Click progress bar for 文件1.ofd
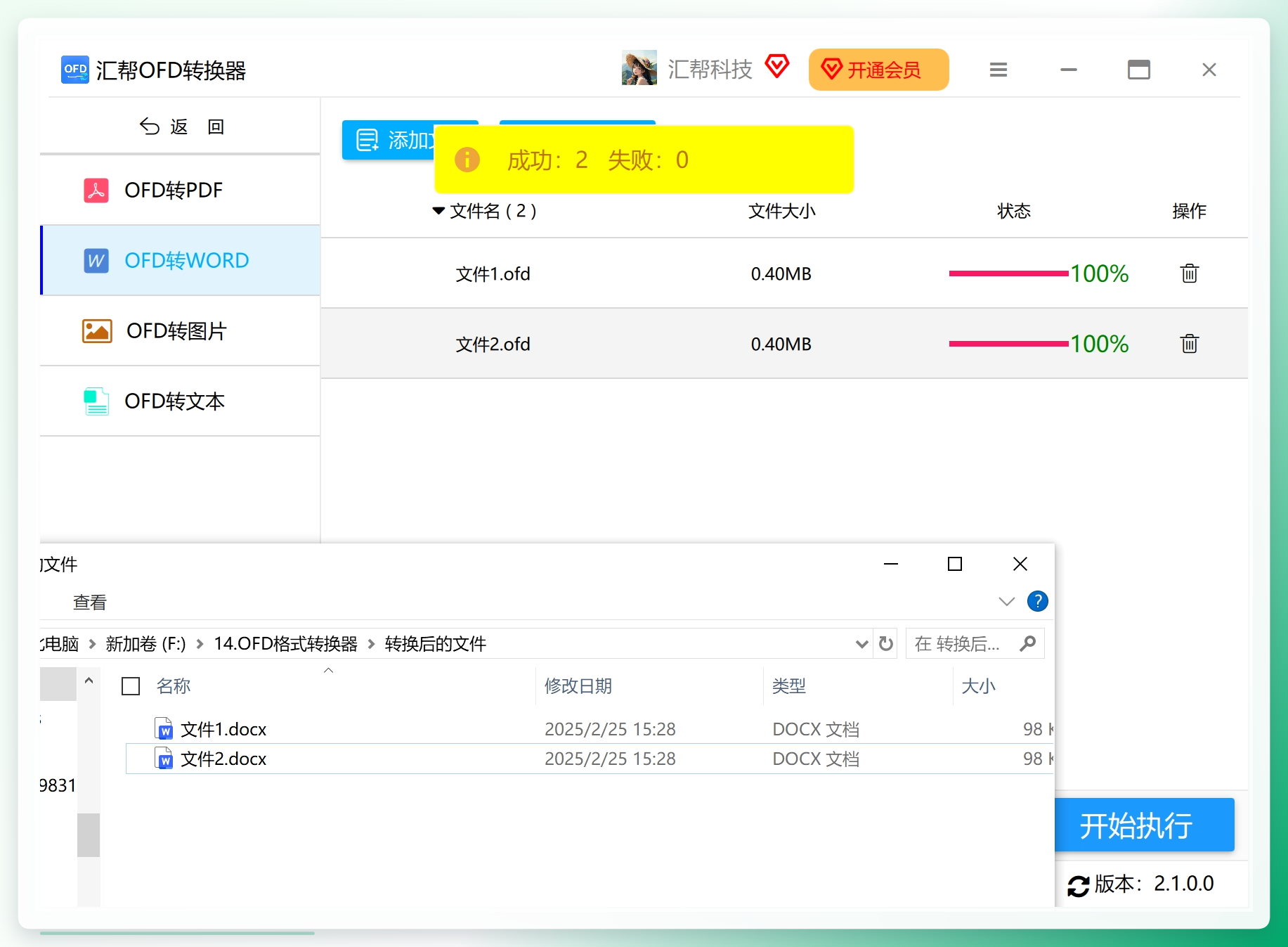This screenshot has height=947, width=1288. tap(1009, 273)
